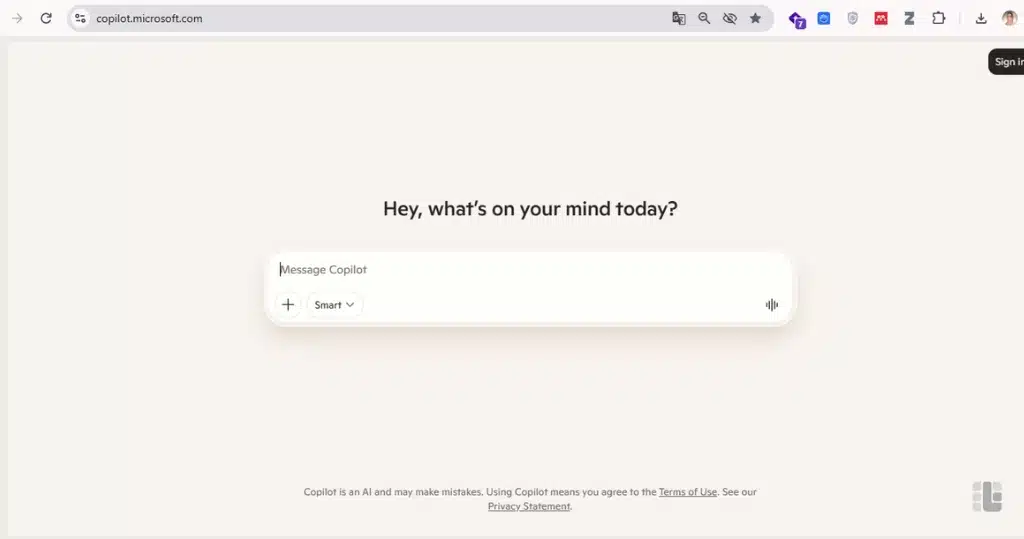Start voice input with waveform icon
Viewport: 1024px width, 539px height.
coord(772,304)
